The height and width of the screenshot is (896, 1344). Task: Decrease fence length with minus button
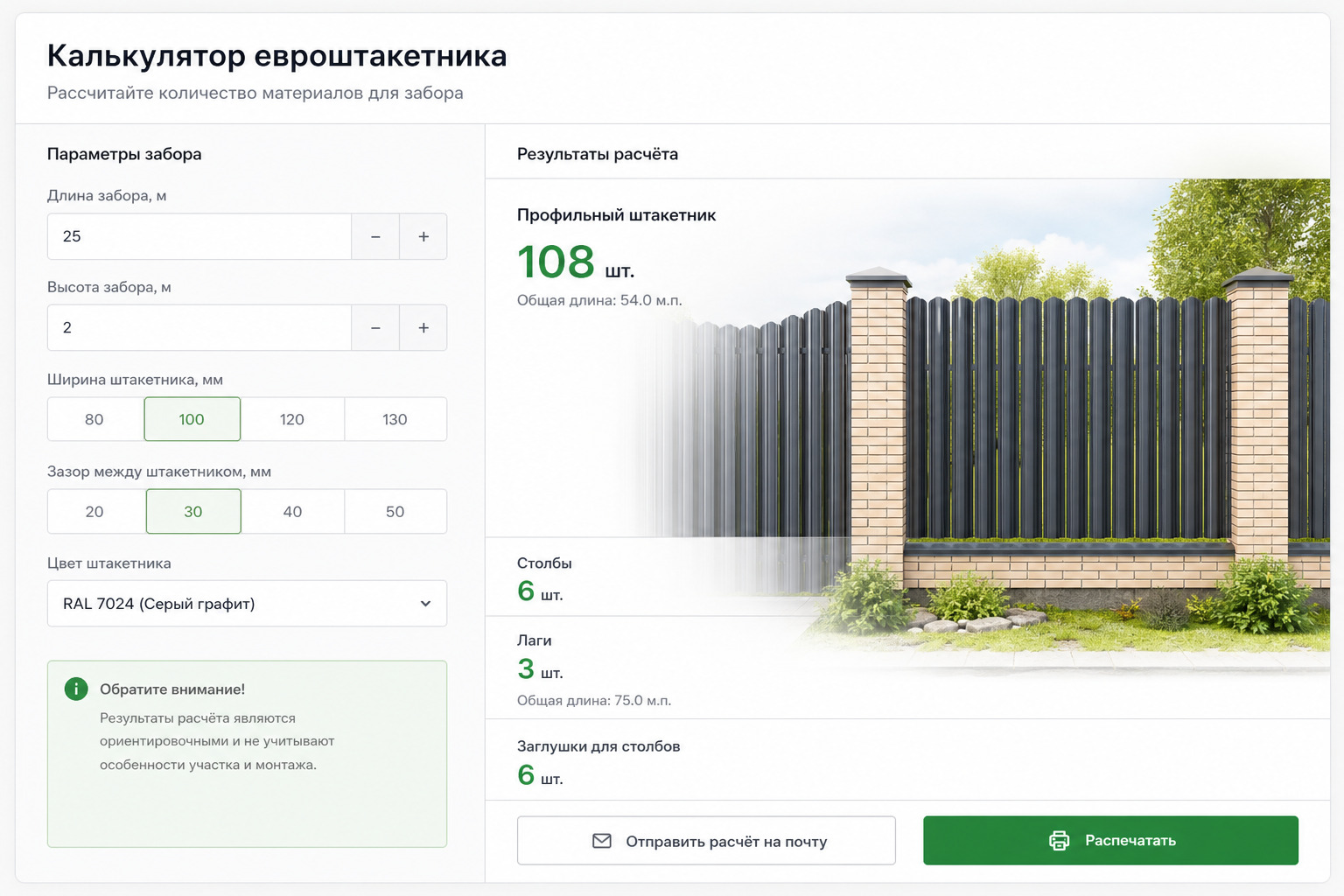375,236
